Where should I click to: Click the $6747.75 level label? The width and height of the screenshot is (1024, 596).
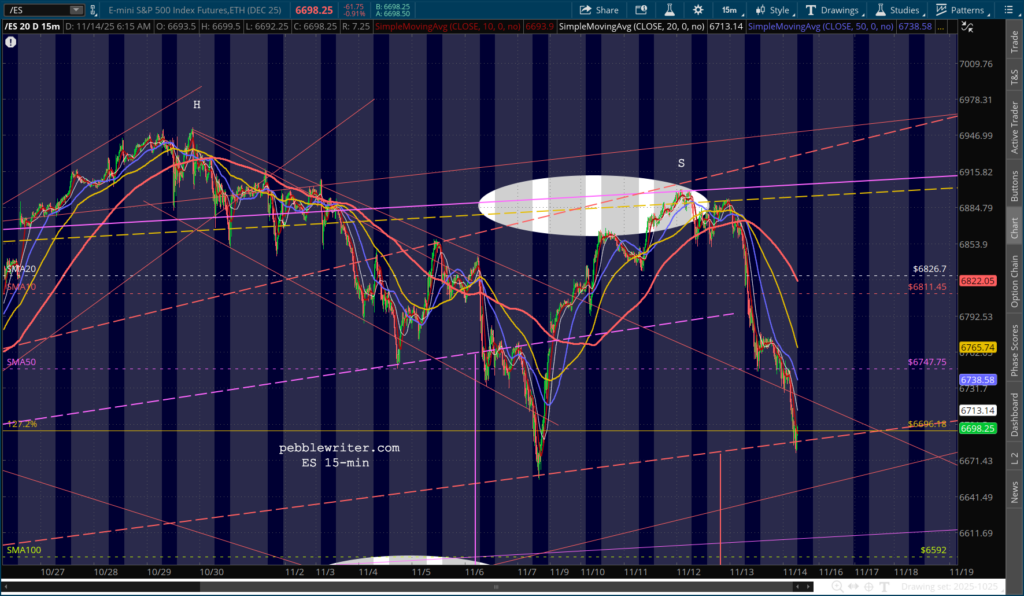click(x=927, y=362)
